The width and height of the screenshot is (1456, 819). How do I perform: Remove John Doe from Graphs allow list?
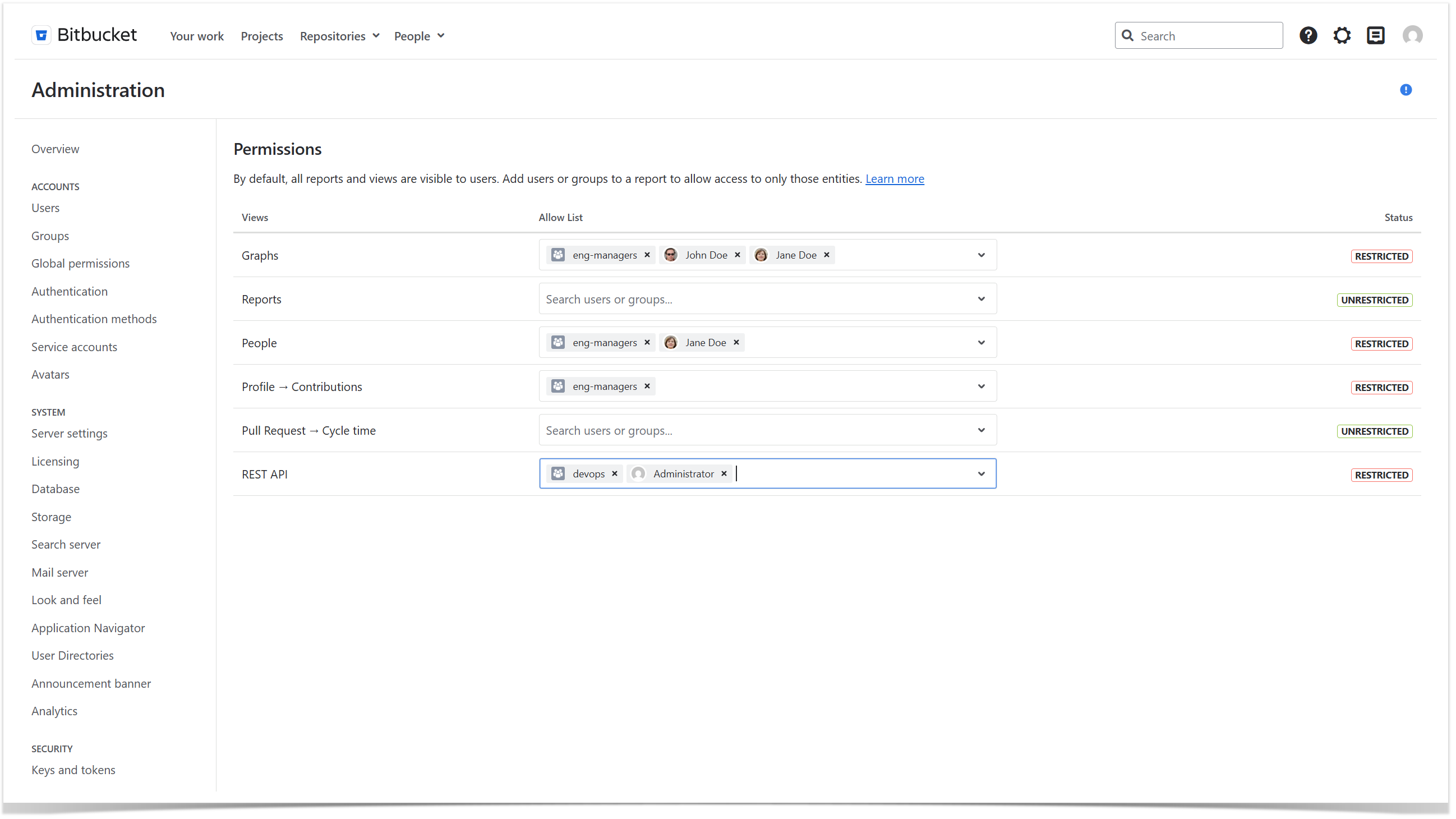[738, 255]
